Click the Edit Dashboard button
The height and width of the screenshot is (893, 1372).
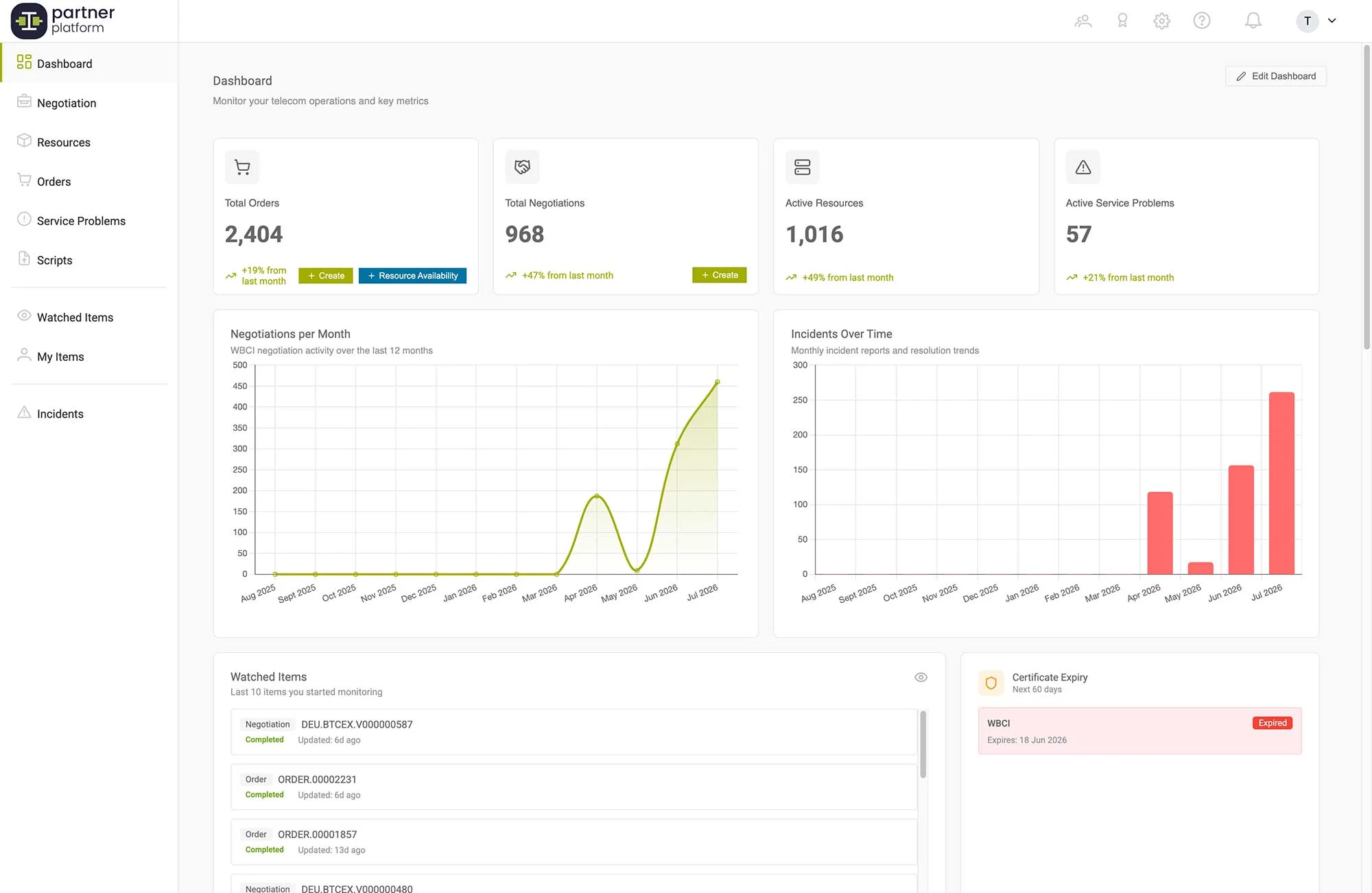(x=1275, y=76)
